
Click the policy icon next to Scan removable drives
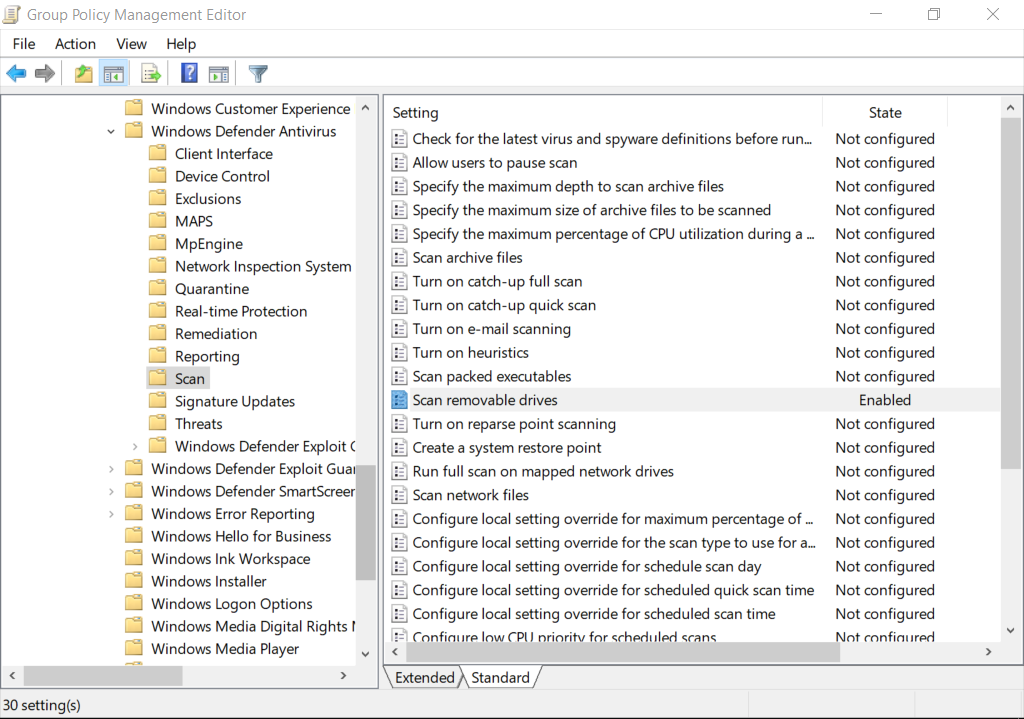click(x=399, y=400)
